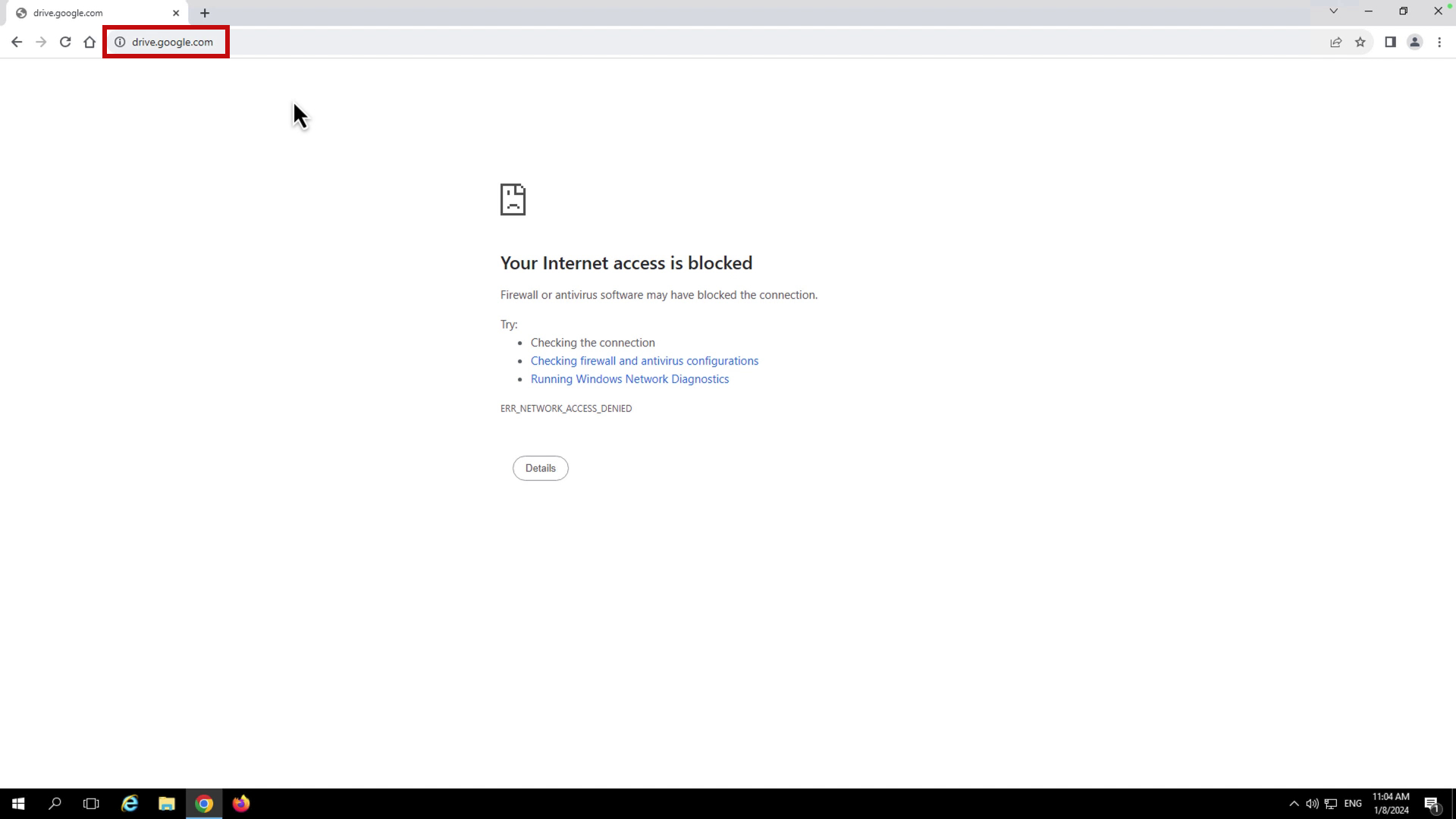1456x819 pixels.
Task: Open the Windows Start menu
Action: coord(18,804)
